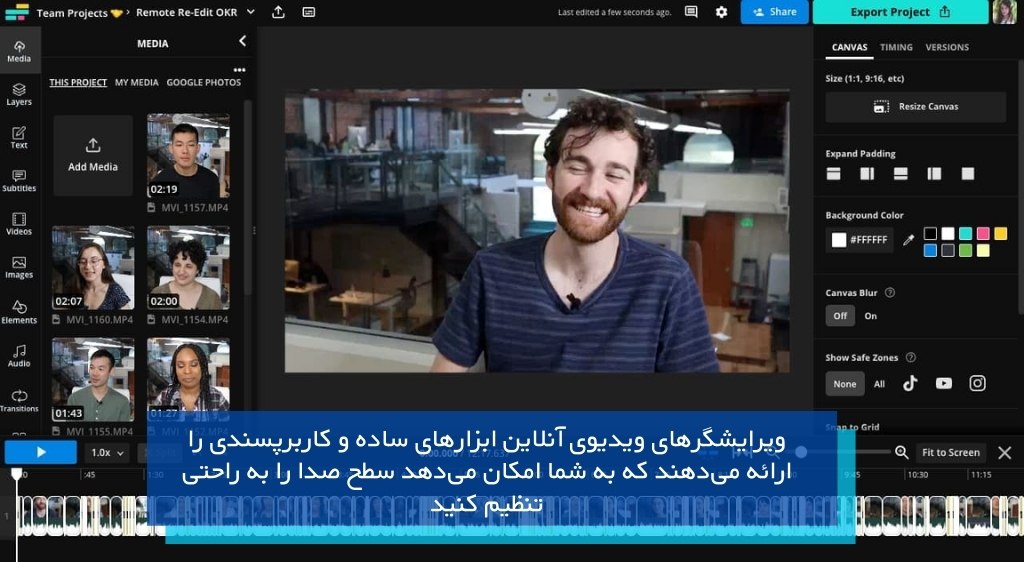Click the timeline zoom slider handle

coord(801,452)
